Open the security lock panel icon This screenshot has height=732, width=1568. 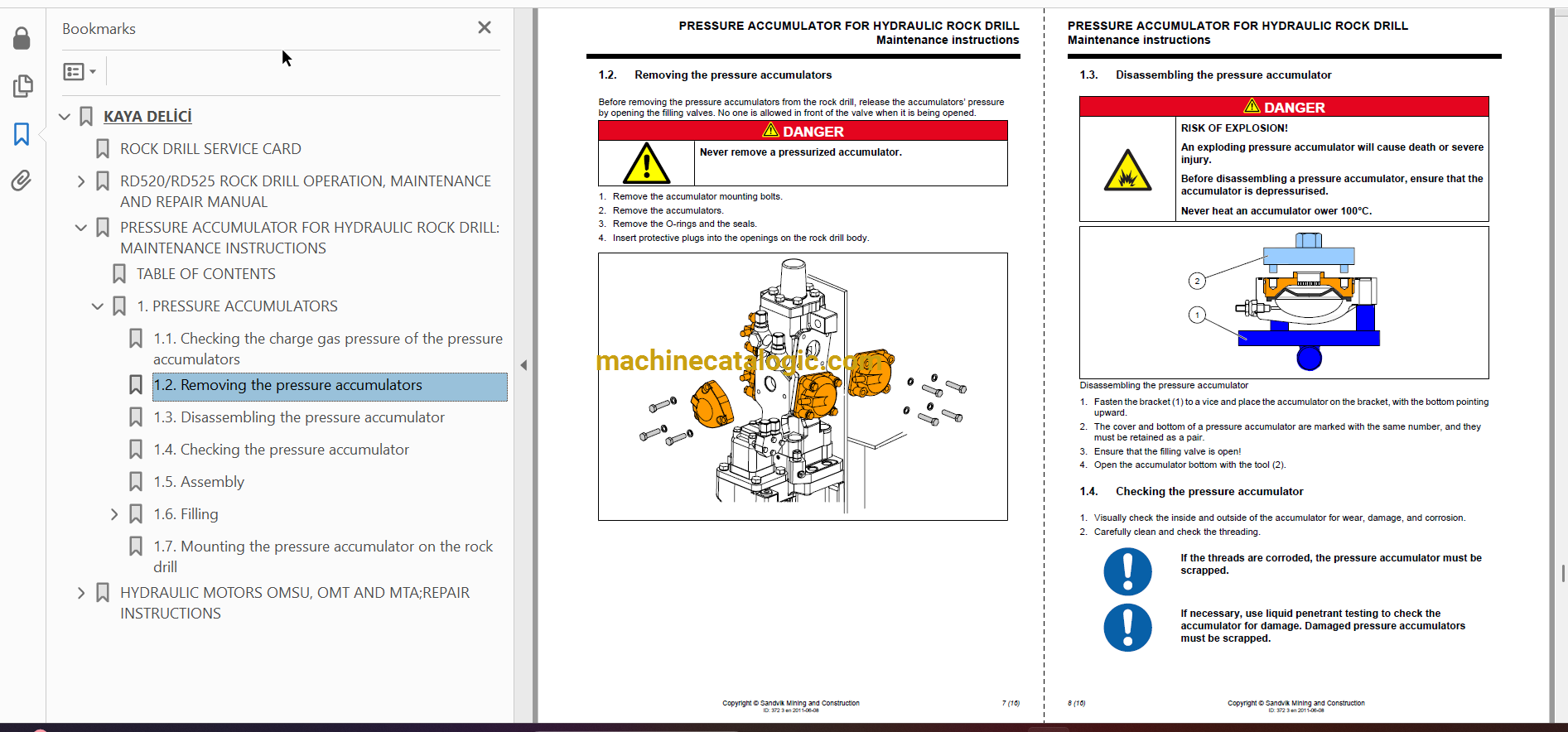pyautogui.click(x=22, y=38)
